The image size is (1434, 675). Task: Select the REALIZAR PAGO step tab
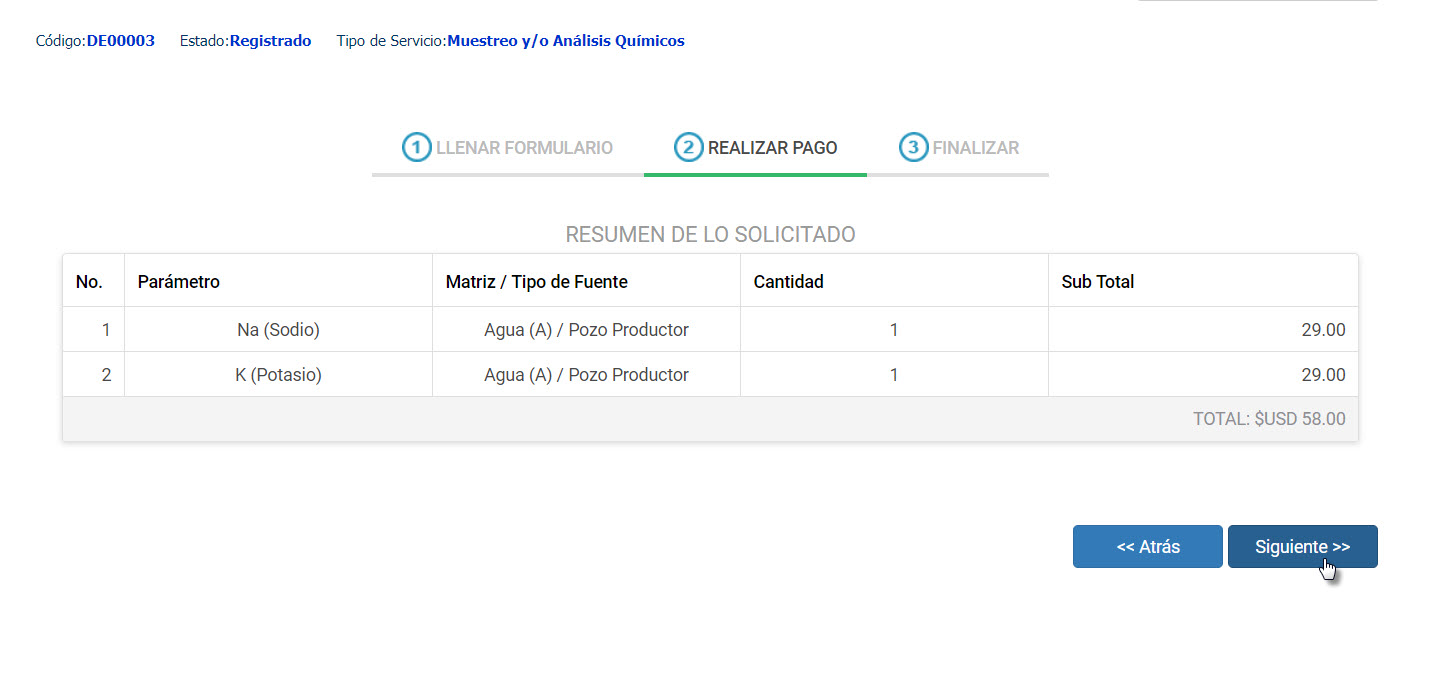(755, 148)
